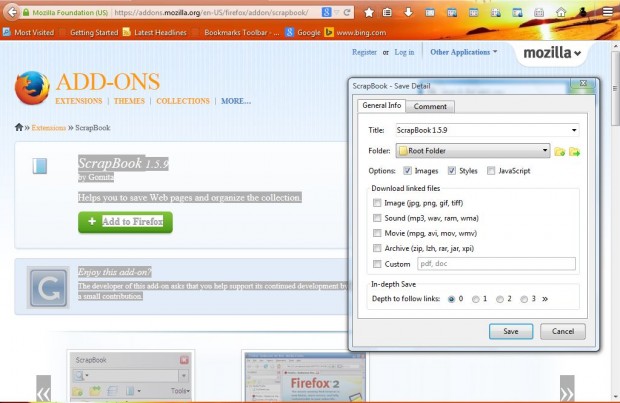The height and width of the screenshot is (403, 620).
Task: Open Latest Headlines feed bookmark
Action: [155, 32]
